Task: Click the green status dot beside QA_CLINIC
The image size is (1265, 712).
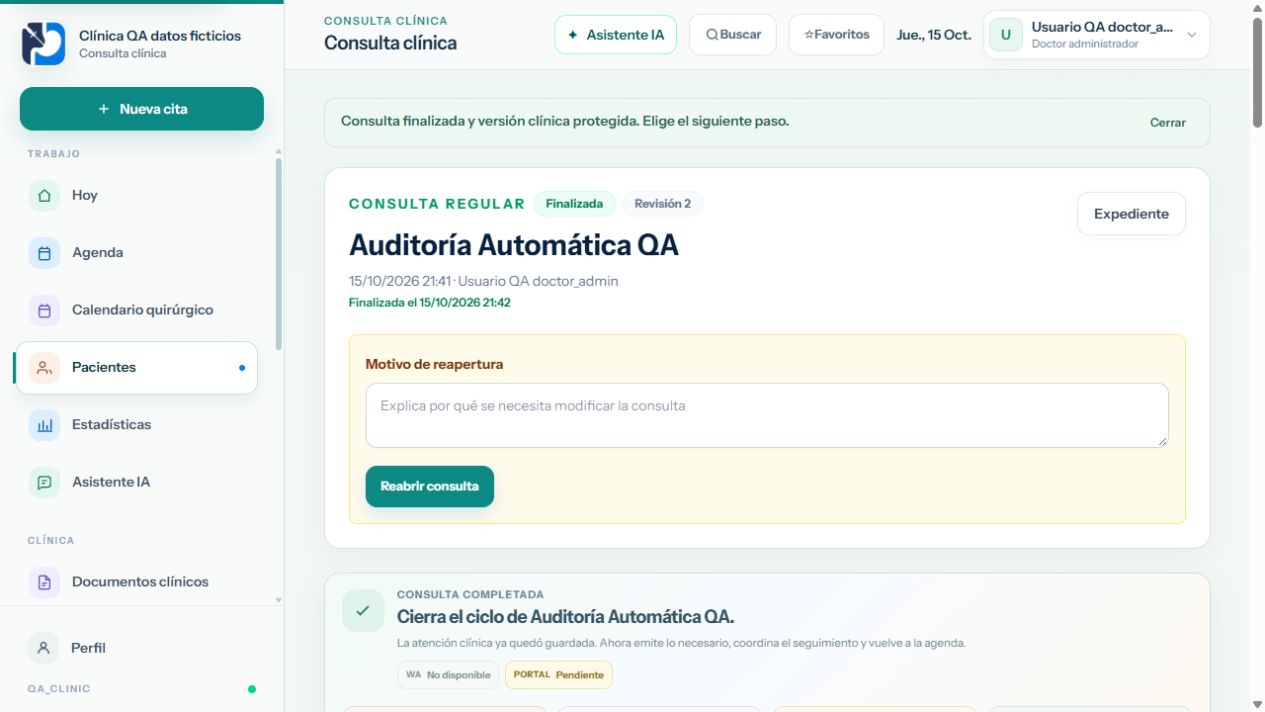Action: tap(252, 689)
